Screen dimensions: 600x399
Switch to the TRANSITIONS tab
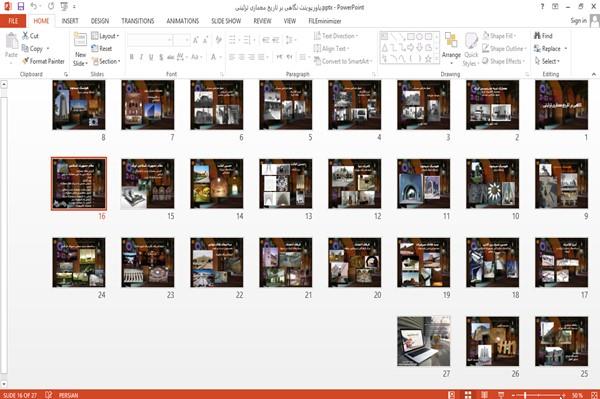[138, 21]
